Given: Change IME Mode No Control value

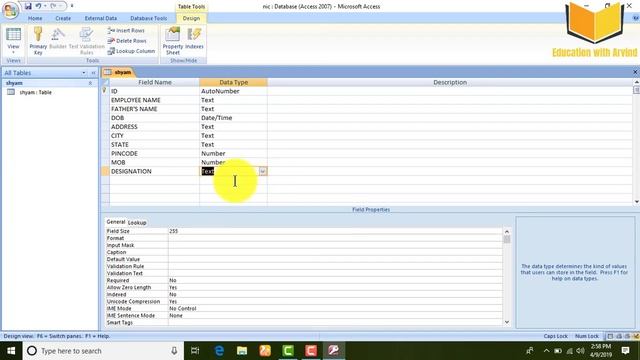Looking at the screenshot, I should 335,309.
